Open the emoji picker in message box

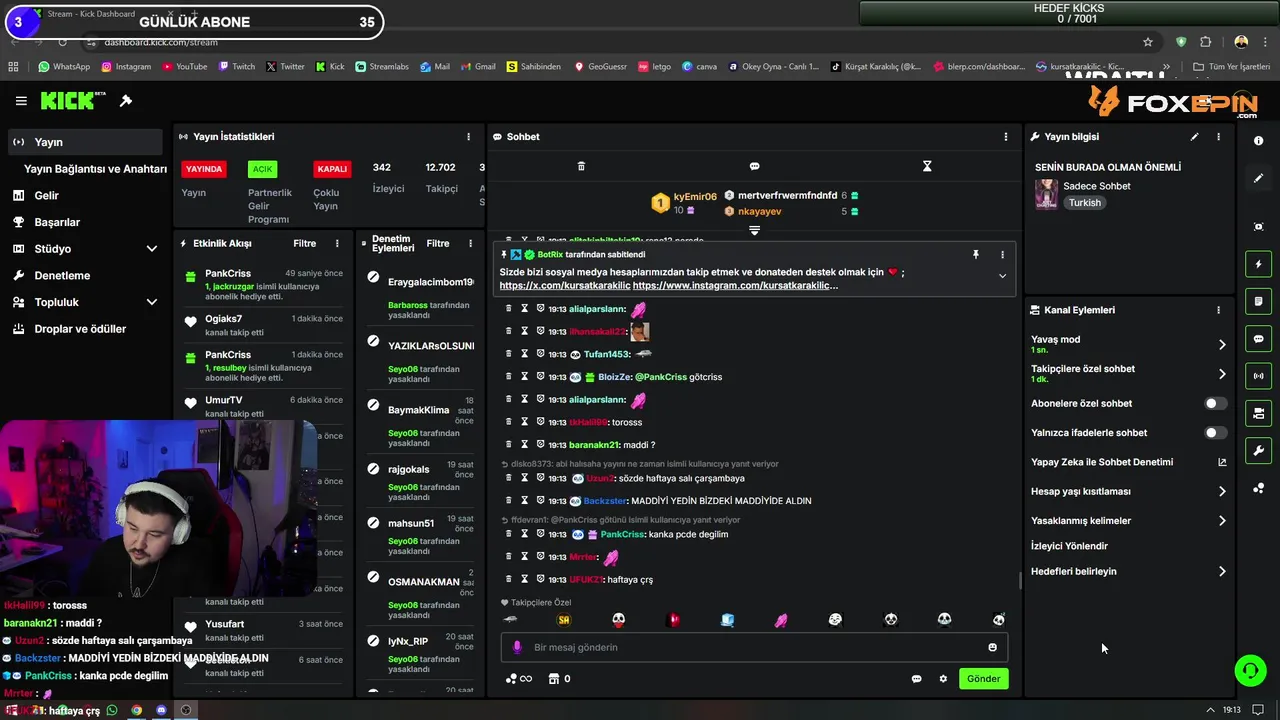[992, 647]
